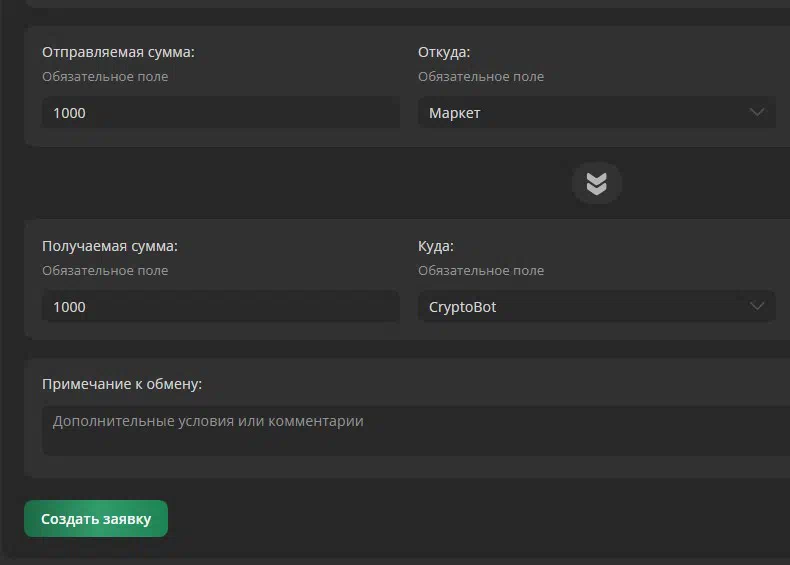Click the Отправляемая сумма label
The image size is (790, 565).
(118, 52)
